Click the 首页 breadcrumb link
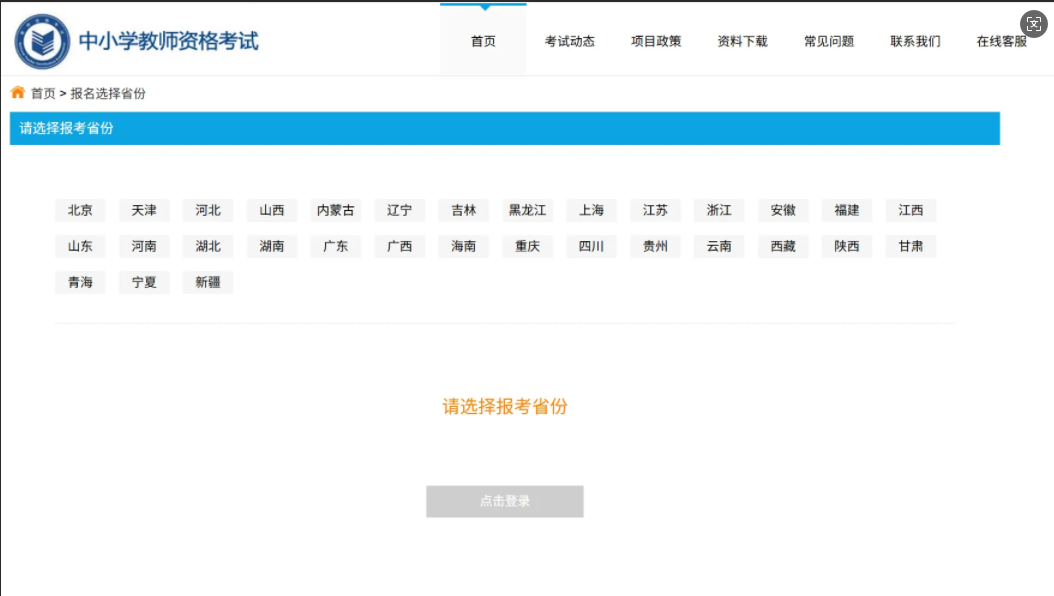The height and width of the screenshot is (596, 1054). (43, 93)
